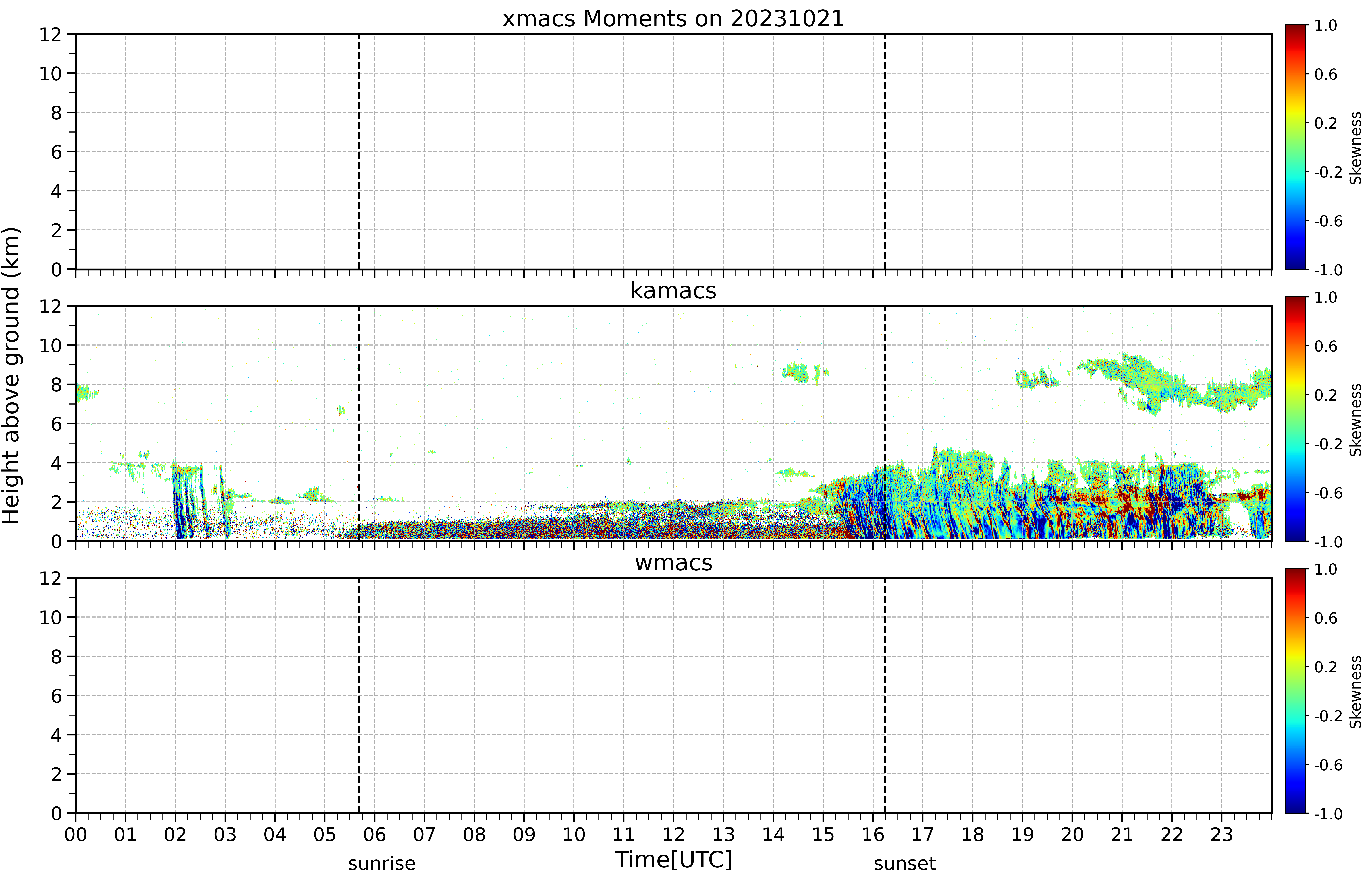Image resolution: width=1372 pixels, height=883 pixels.
Task: Click the sunrise label below the axis
Action: coord(382,863)
